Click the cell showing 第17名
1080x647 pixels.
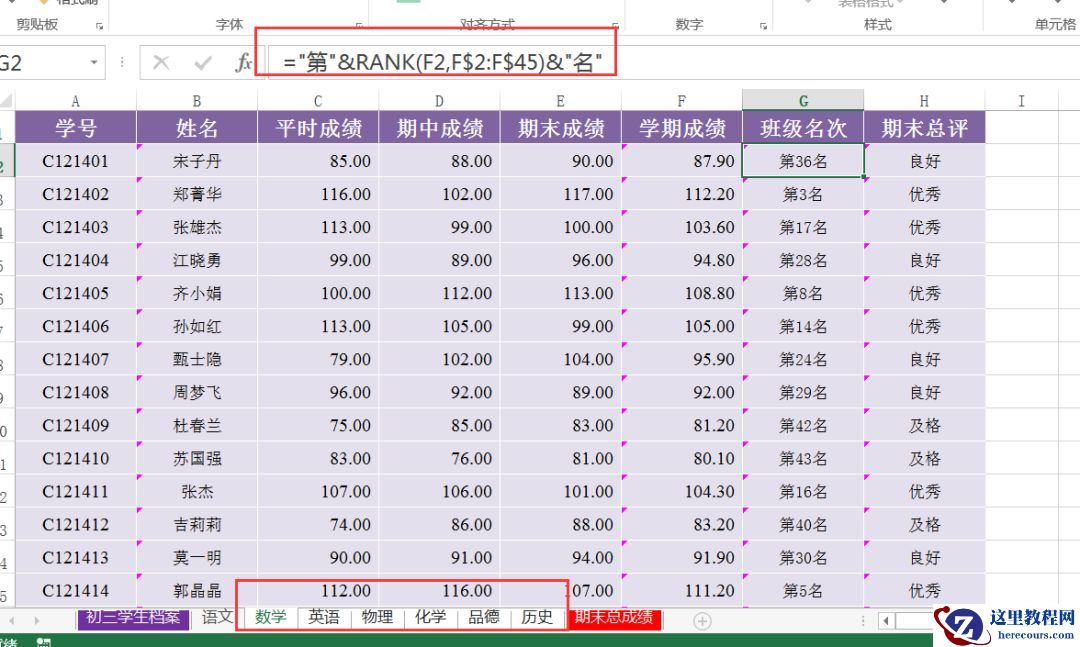tap(803, 227)
